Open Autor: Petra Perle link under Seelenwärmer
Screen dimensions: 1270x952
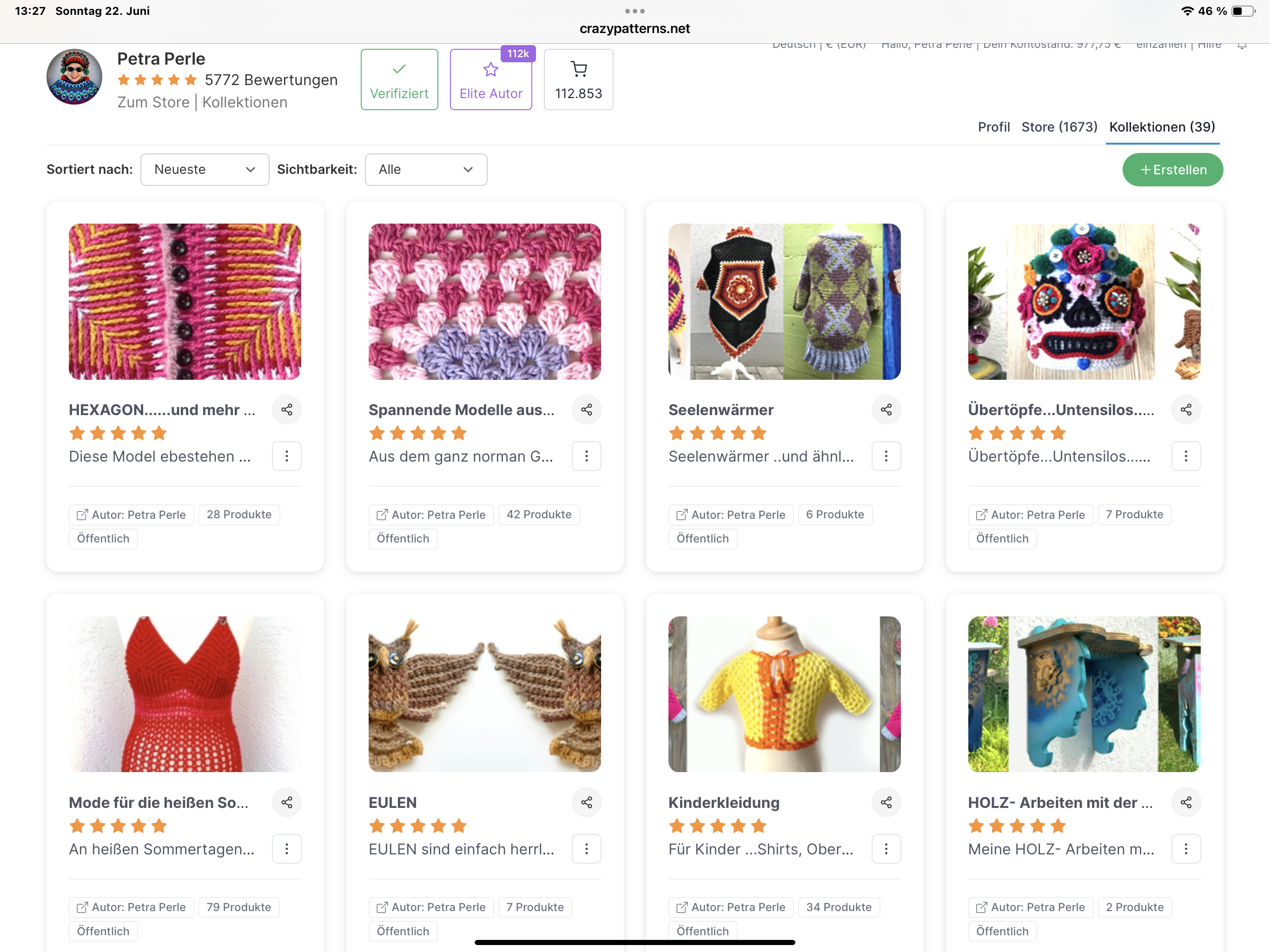pyautogui.click(x=731, y=515)
